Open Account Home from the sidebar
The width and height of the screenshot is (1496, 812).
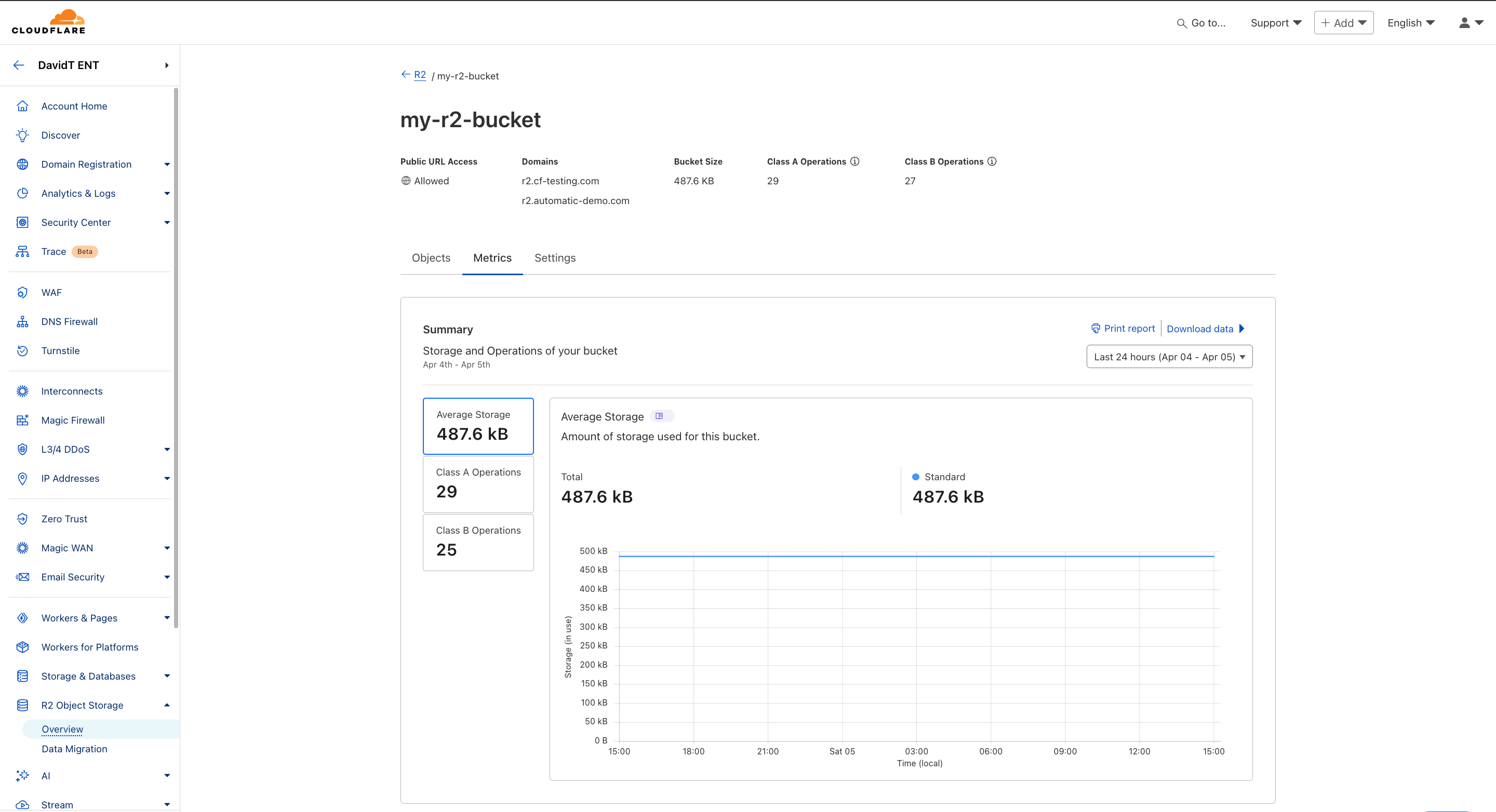click(x=74, y=105)
